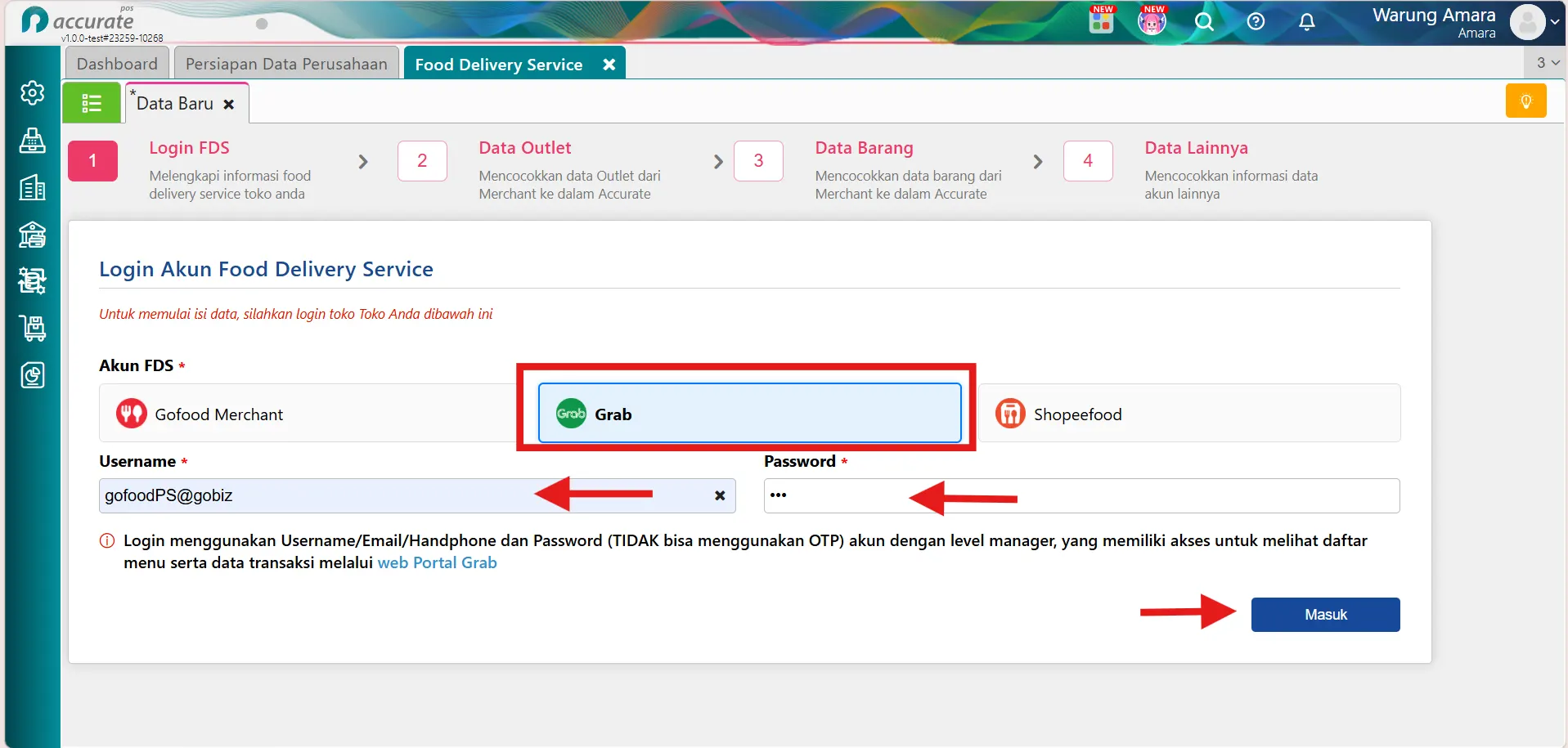Go to step 4 Data Lainnya
The height and width of the screenshot is (748, 1568).
click(1088, 161)
